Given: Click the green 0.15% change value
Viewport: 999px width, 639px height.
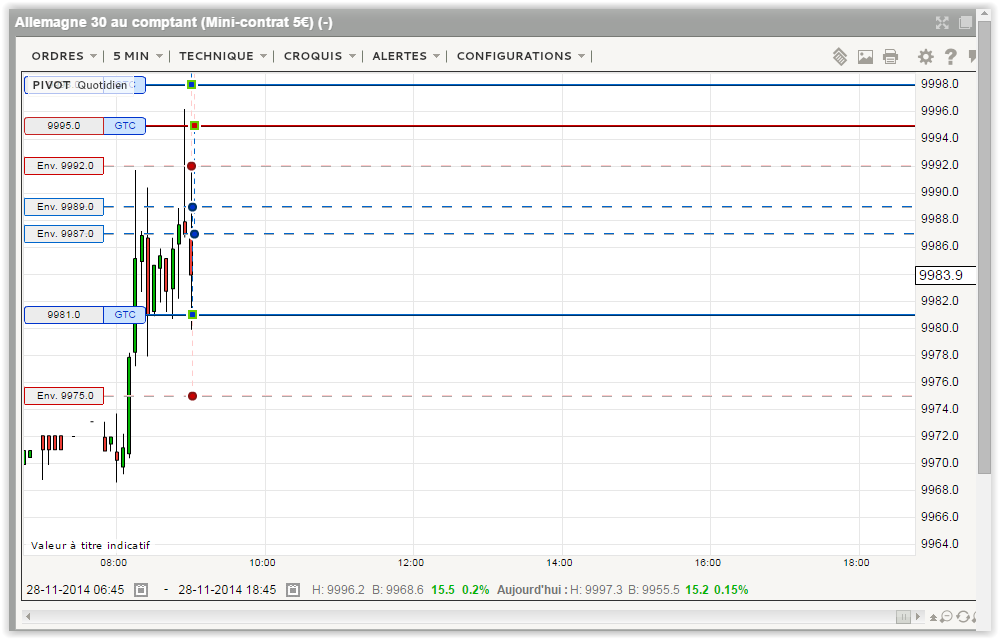Looking at the screenshot, I should 731,590.
